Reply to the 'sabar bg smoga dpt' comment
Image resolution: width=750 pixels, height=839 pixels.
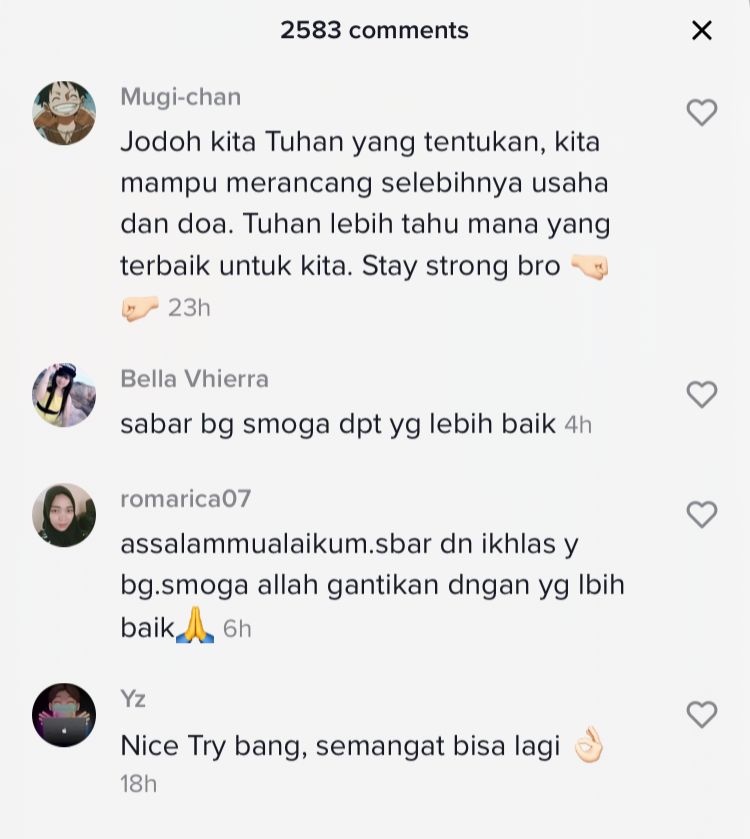(338, 424)
